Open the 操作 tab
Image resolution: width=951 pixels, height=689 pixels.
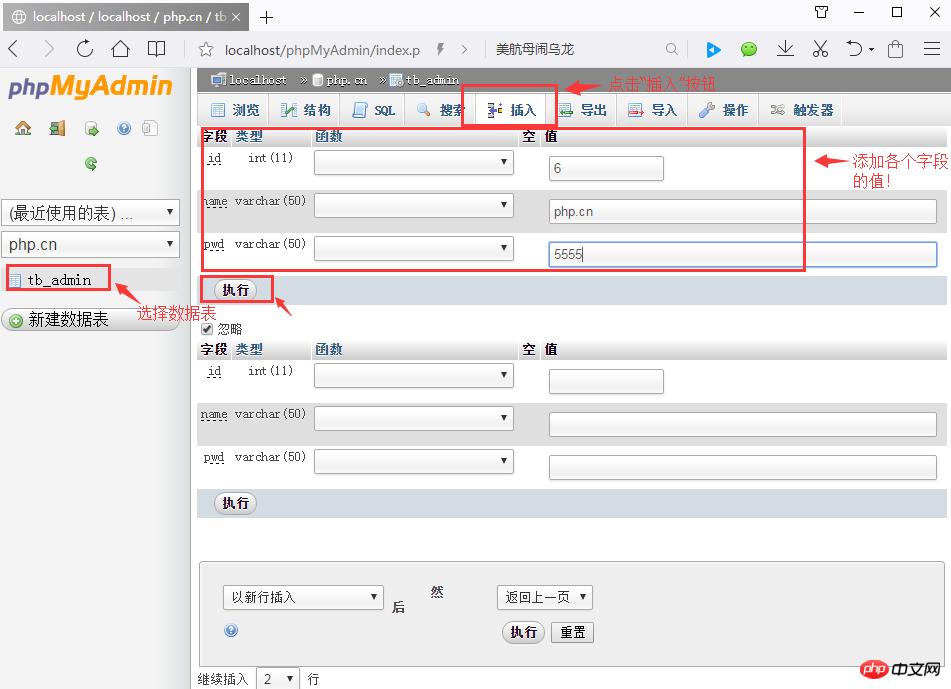724,110
